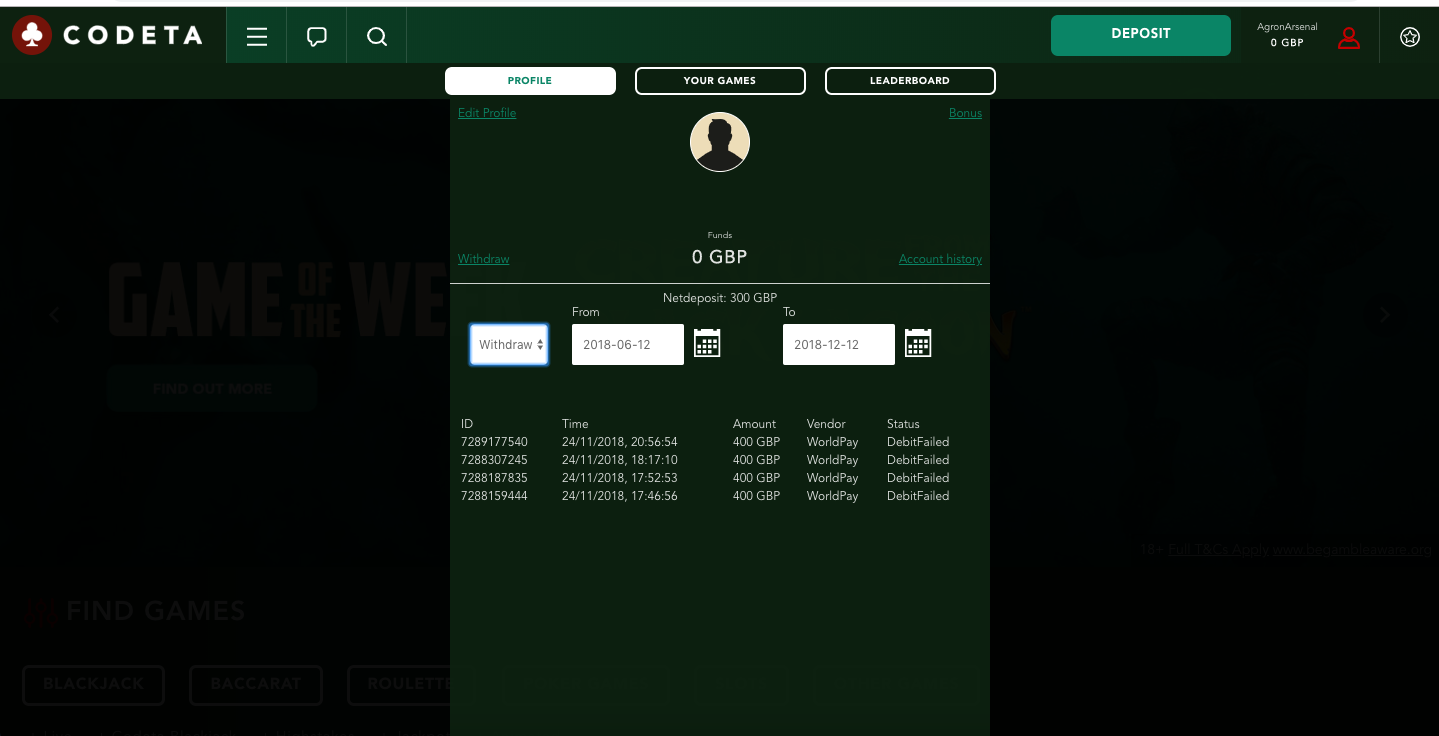
Task: Click the next slide arrow on banner
Action: pos(1385,315)
